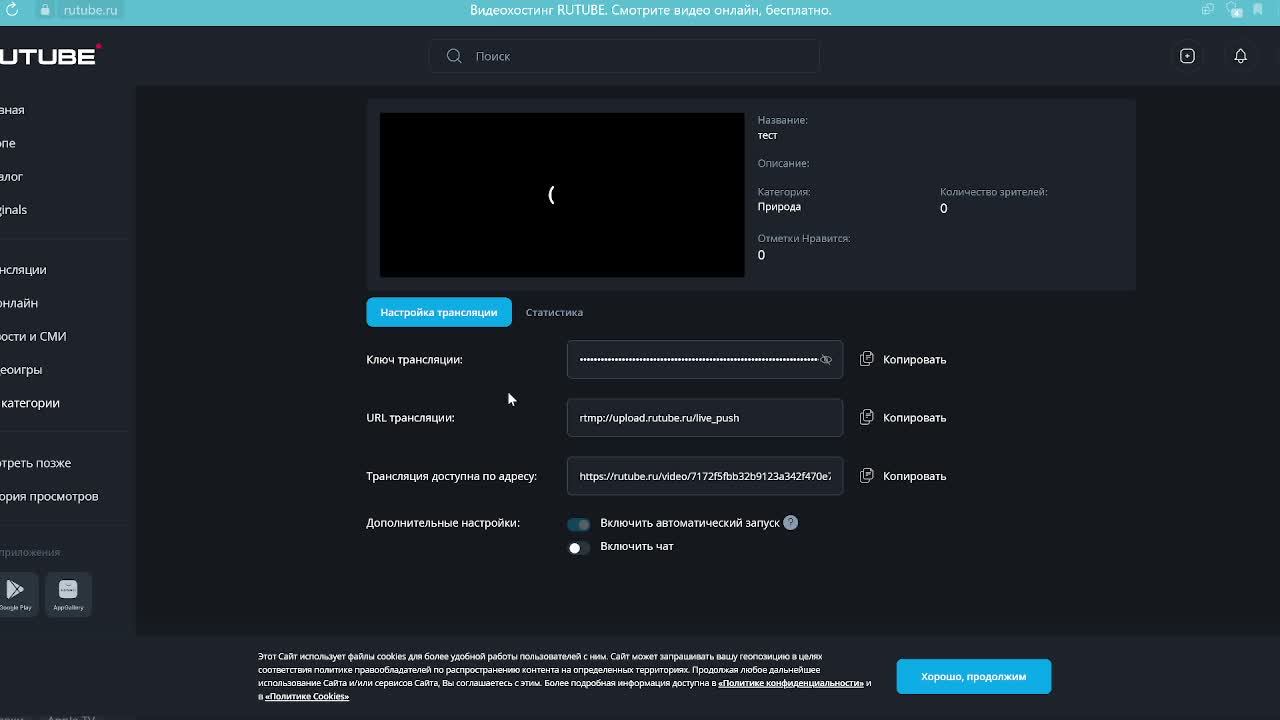Click the category value 'Природа'
The width and height of the screenshot is (1280, 720).
[779, 207]
